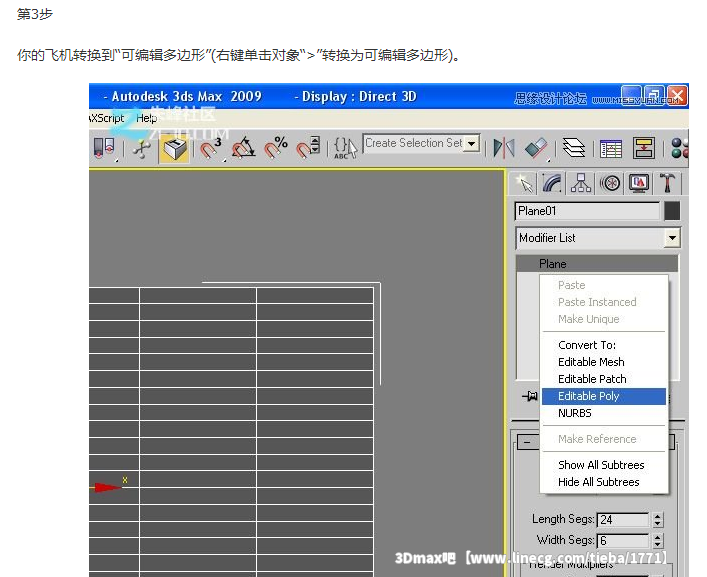Toggle Spinner Snap
707x577 pixels.
[x=308, y=148]
